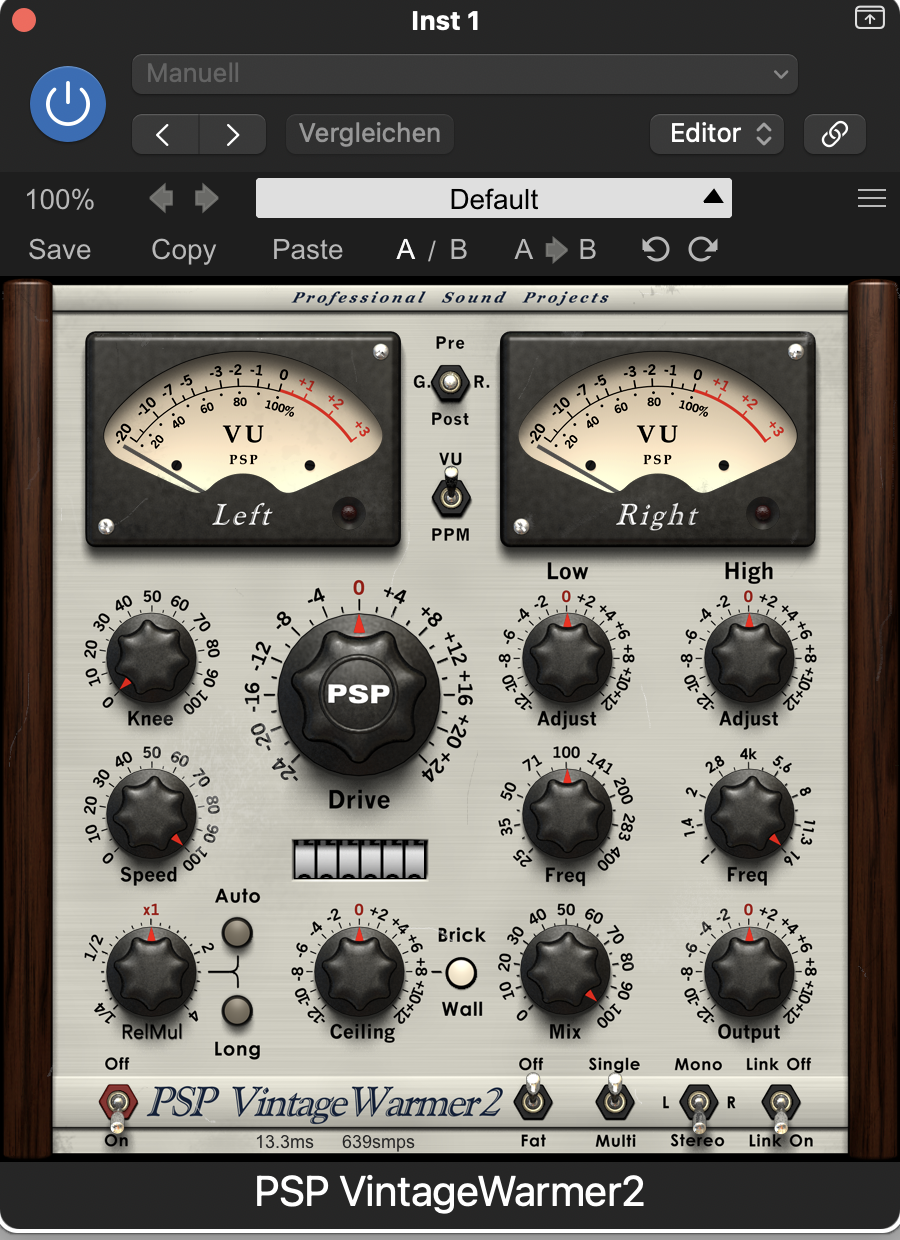This screenshot has height=1240, width=900.
Task: Click the 639smps readout
Action: [x=378, y=1141]
